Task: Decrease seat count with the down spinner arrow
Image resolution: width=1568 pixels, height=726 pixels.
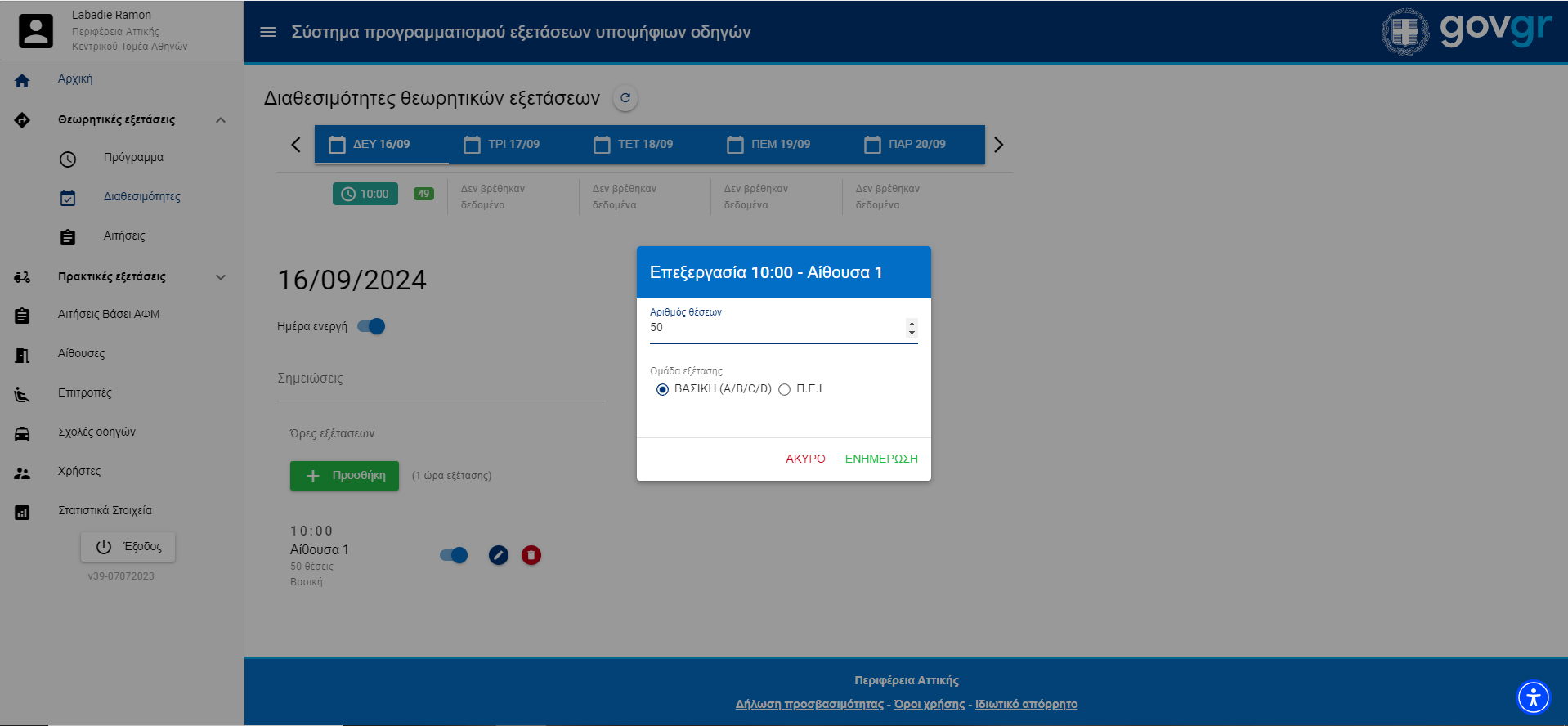Action: click(x=912, y=332)
